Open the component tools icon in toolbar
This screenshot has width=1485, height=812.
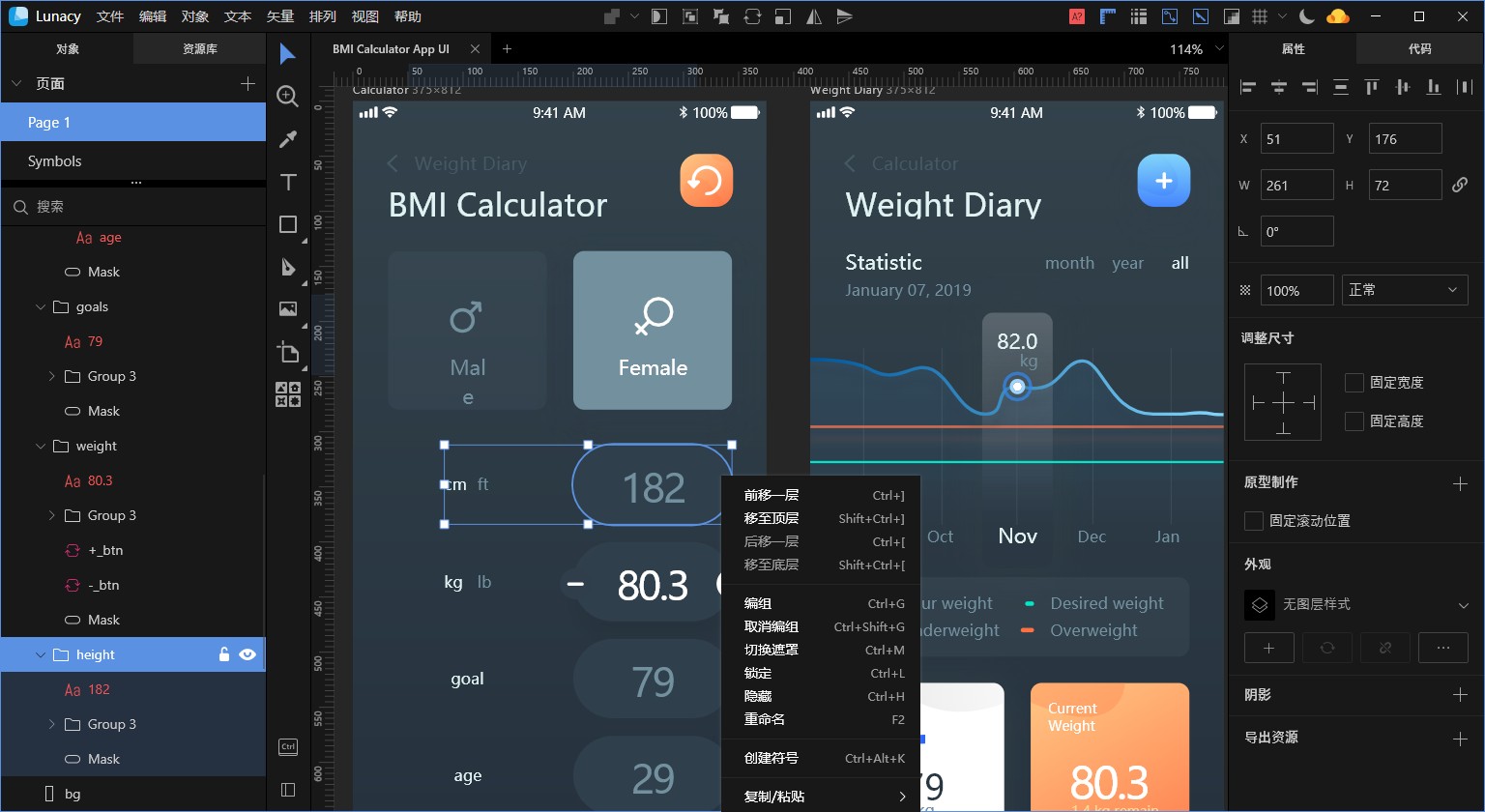(x=287, y=394)
